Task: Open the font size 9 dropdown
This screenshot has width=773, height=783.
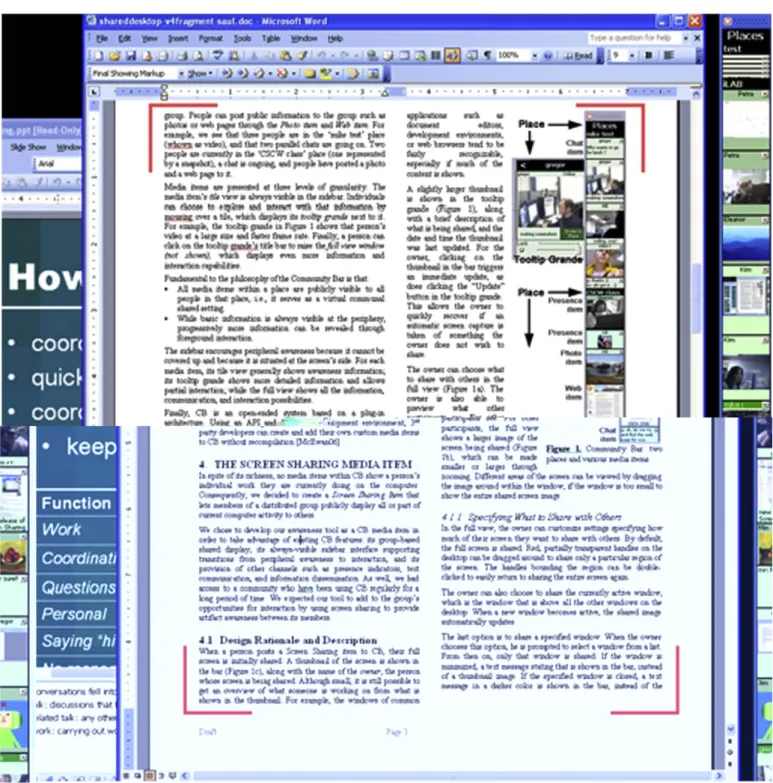Action: click(632, 55)
